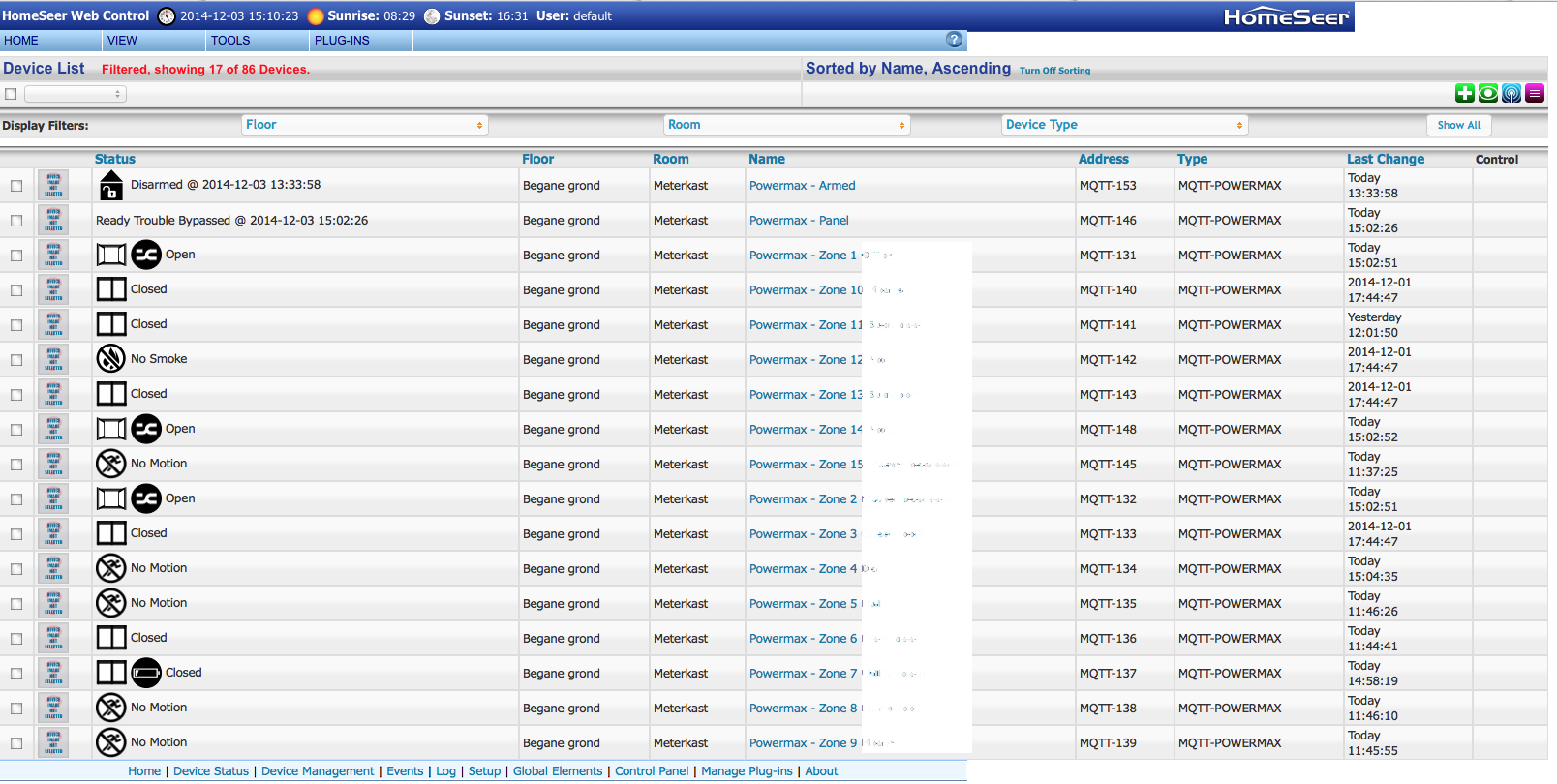Open the Control Panel footer link
1557x784 pixels.
[x=652, y=771]
